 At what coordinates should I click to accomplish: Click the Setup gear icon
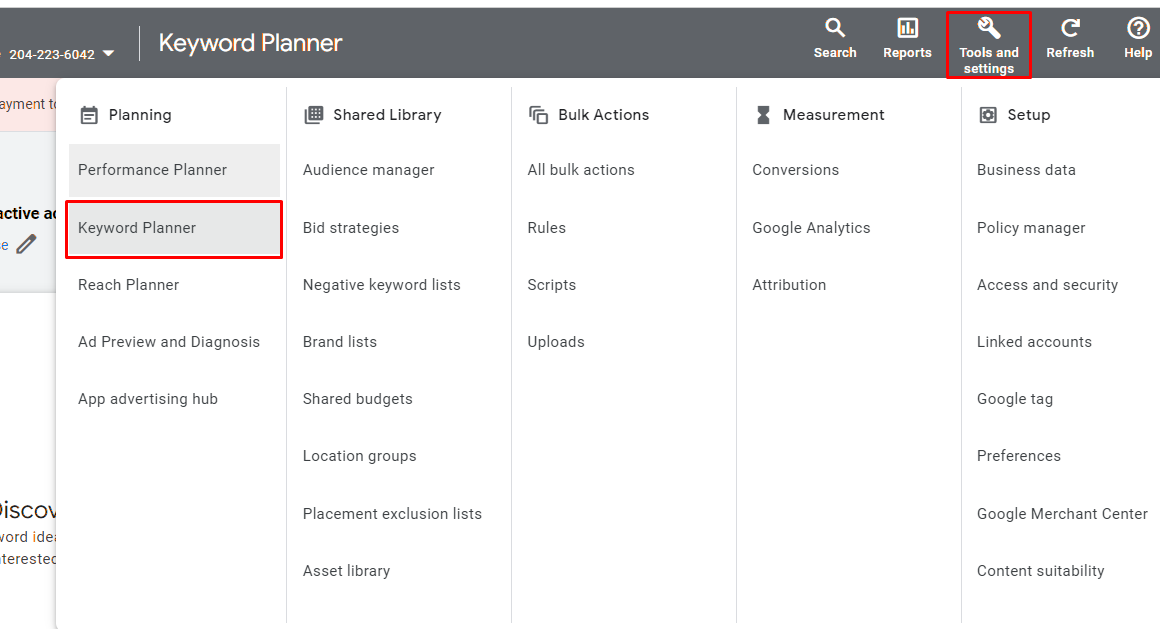(x=988, y=115)
